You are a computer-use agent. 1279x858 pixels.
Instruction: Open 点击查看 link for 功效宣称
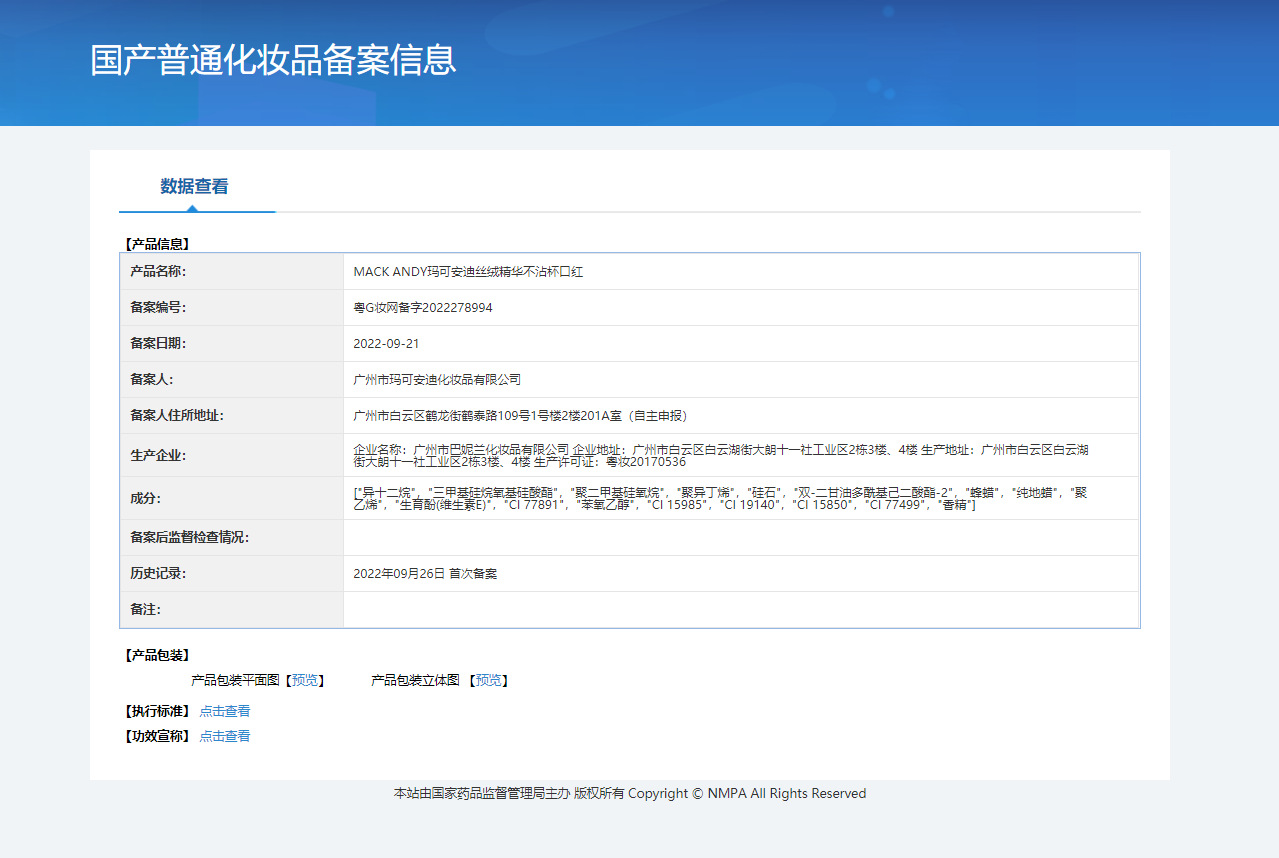[225, 736]
